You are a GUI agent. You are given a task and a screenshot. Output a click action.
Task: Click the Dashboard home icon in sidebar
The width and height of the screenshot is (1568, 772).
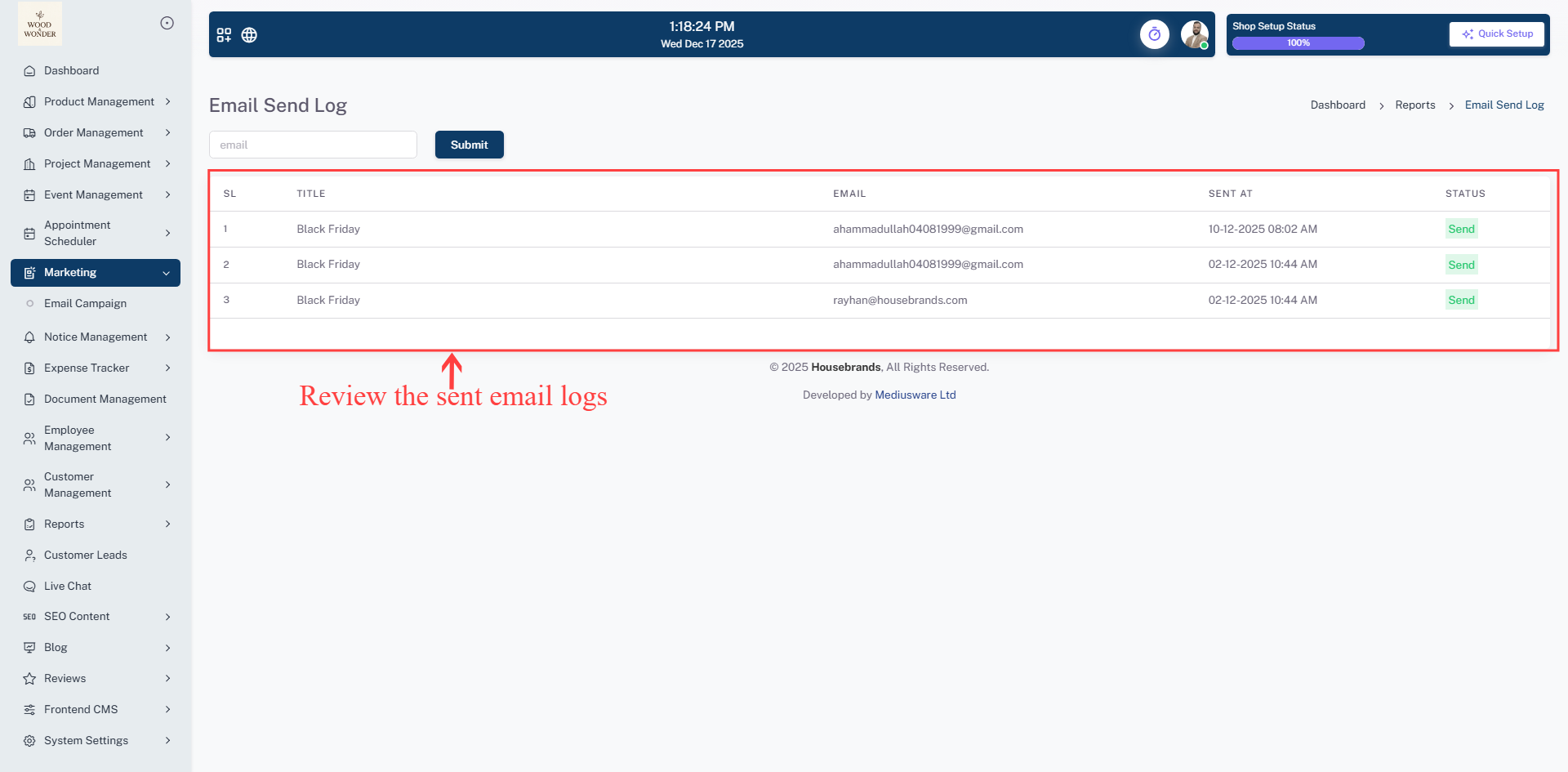[29, 71]
